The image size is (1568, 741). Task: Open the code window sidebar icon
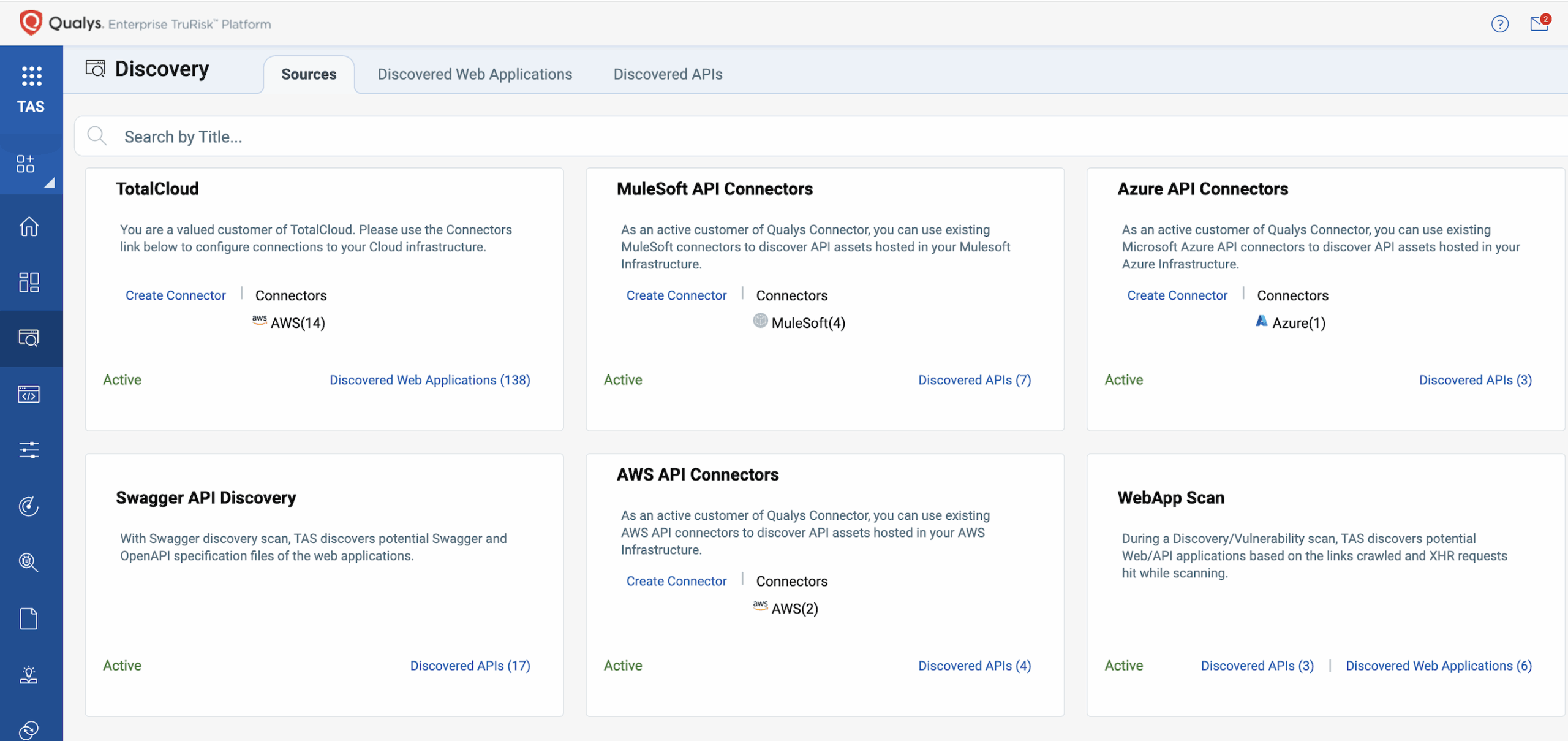pos(29,394)
